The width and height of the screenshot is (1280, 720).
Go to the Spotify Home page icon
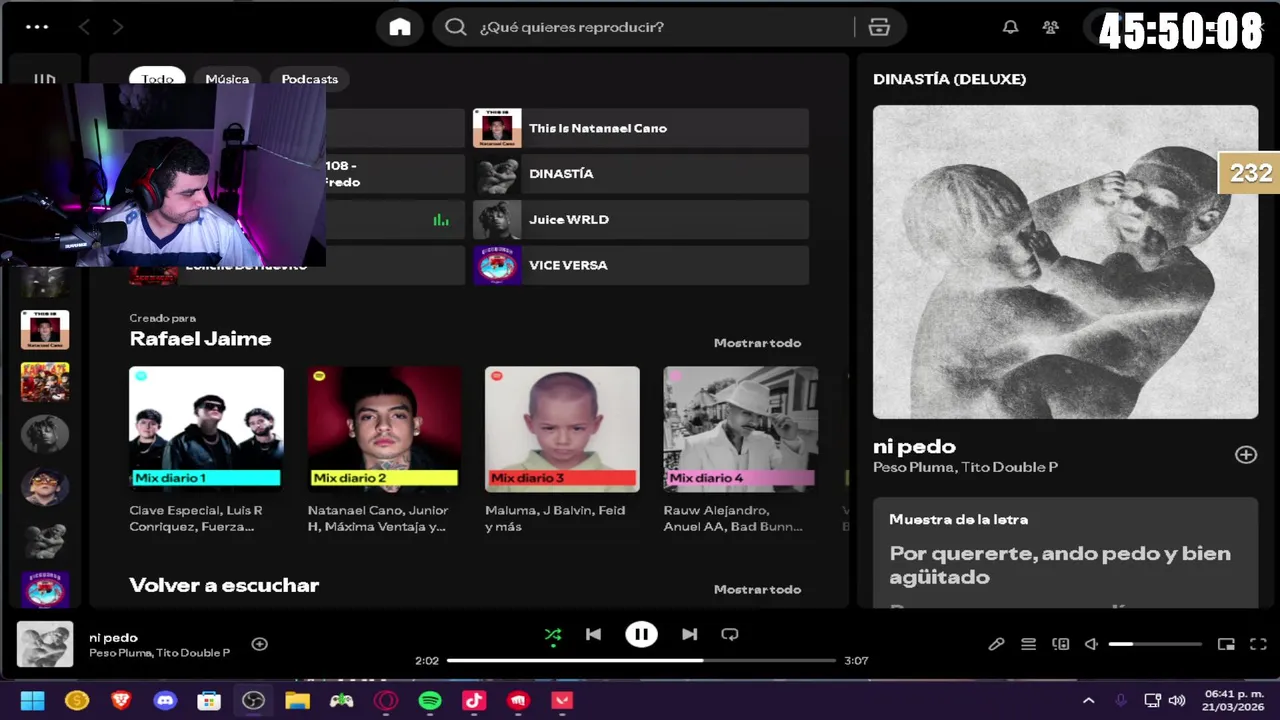tap(400, 27)
